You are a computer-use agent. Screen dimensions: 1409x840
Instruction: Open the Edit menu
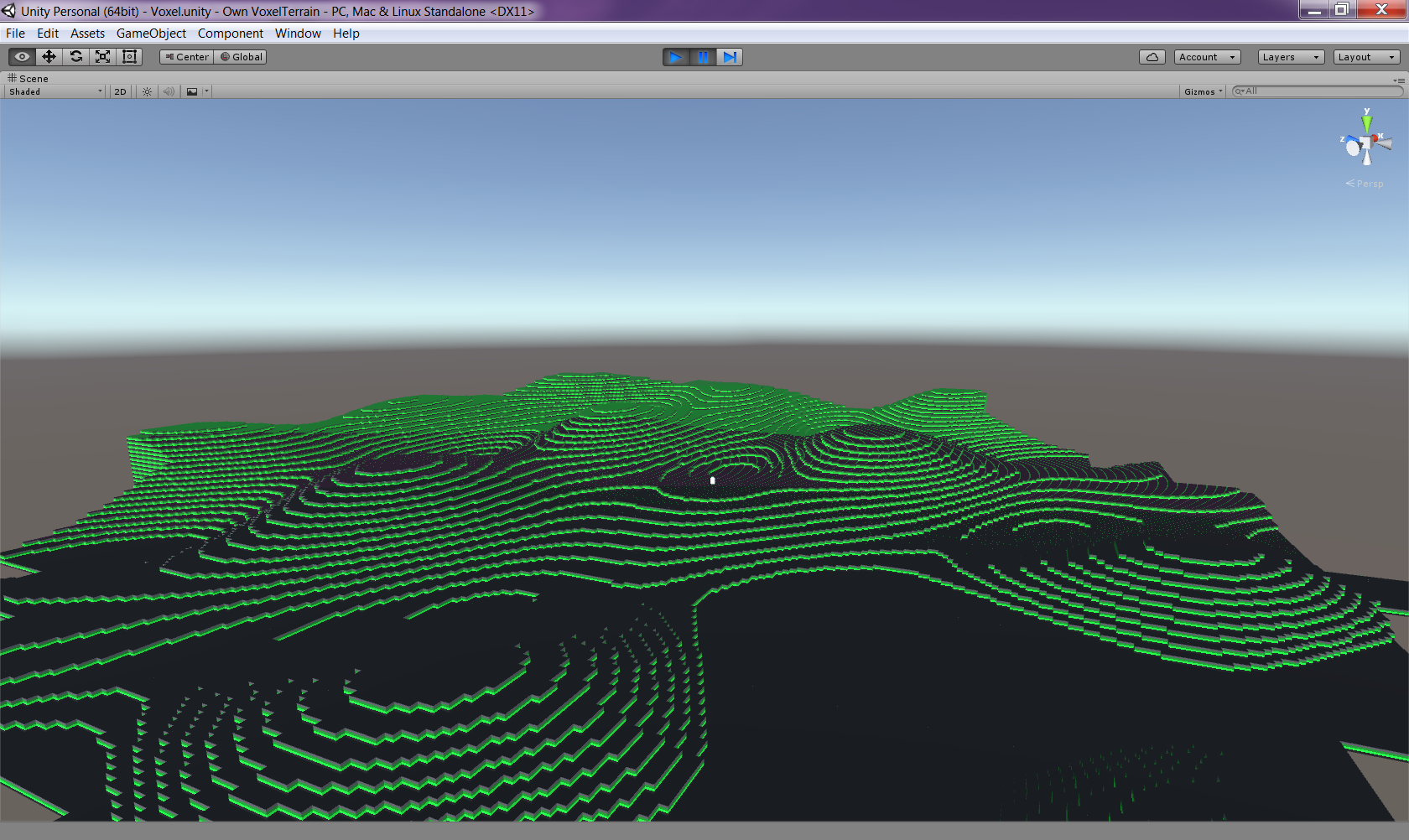tap(48, 34)
